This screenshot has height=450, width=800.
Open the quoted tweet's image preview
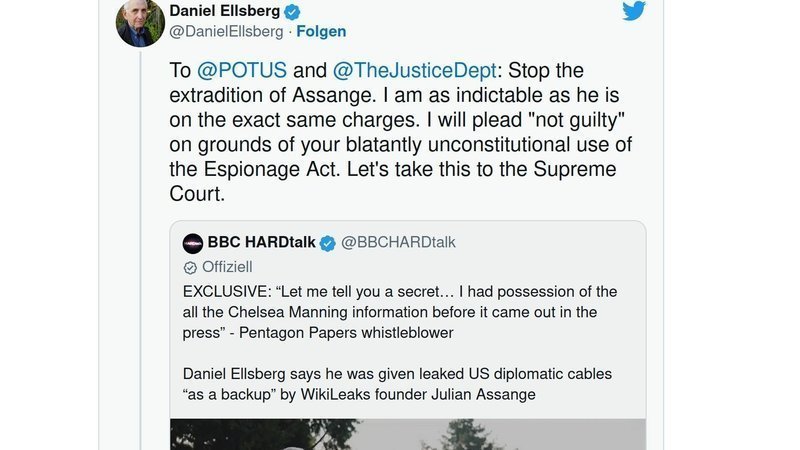click(x=407, y=434)
